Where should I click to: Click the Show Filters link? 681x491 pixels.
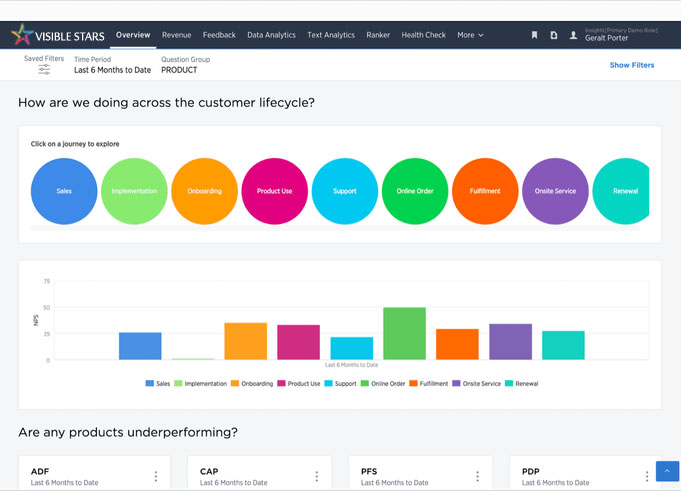coord(632,65)
